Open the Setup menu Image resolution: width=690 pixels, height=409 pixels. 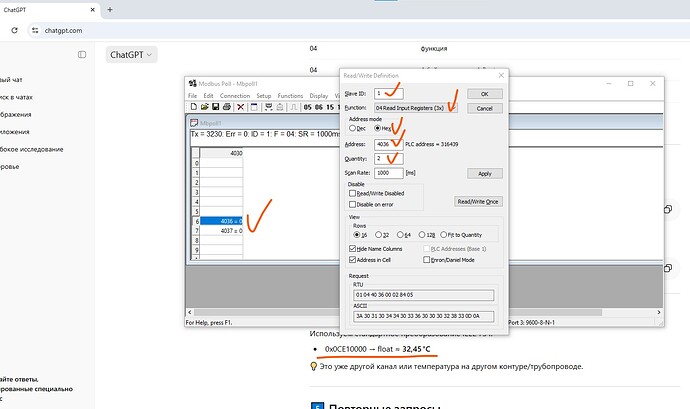tap(264, 96)
